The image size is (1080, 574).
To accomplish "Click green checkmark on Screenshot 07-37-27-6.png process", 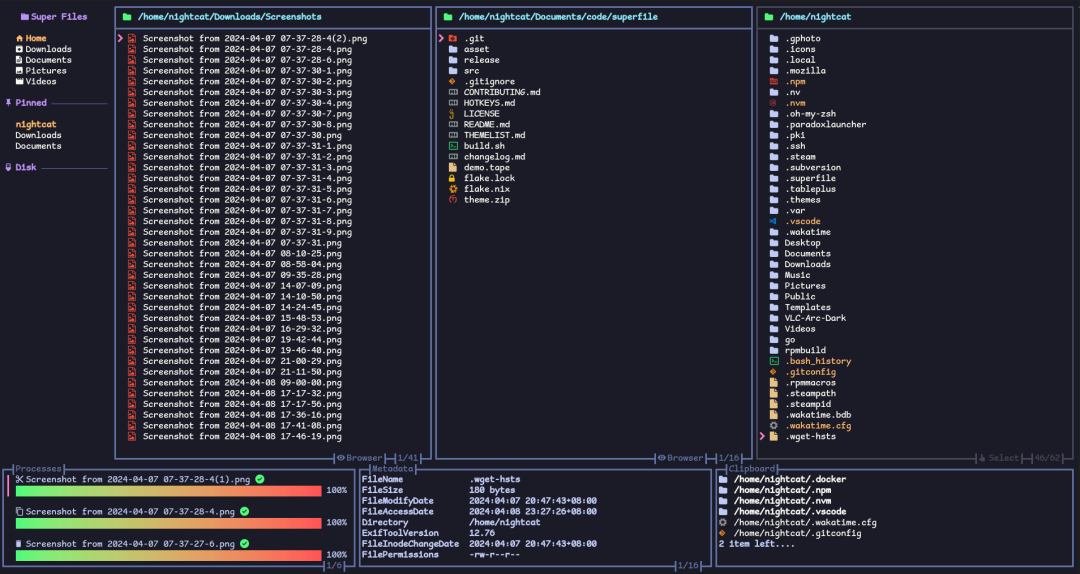I will pyautogui.click(x=245, y=544).
